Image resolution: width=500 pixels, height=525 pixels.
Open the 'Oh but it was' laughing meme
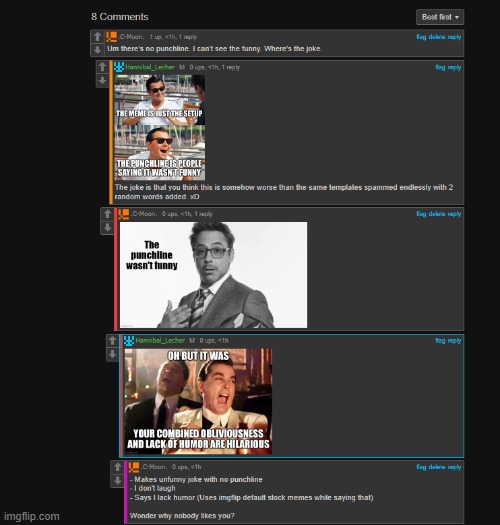198,401
